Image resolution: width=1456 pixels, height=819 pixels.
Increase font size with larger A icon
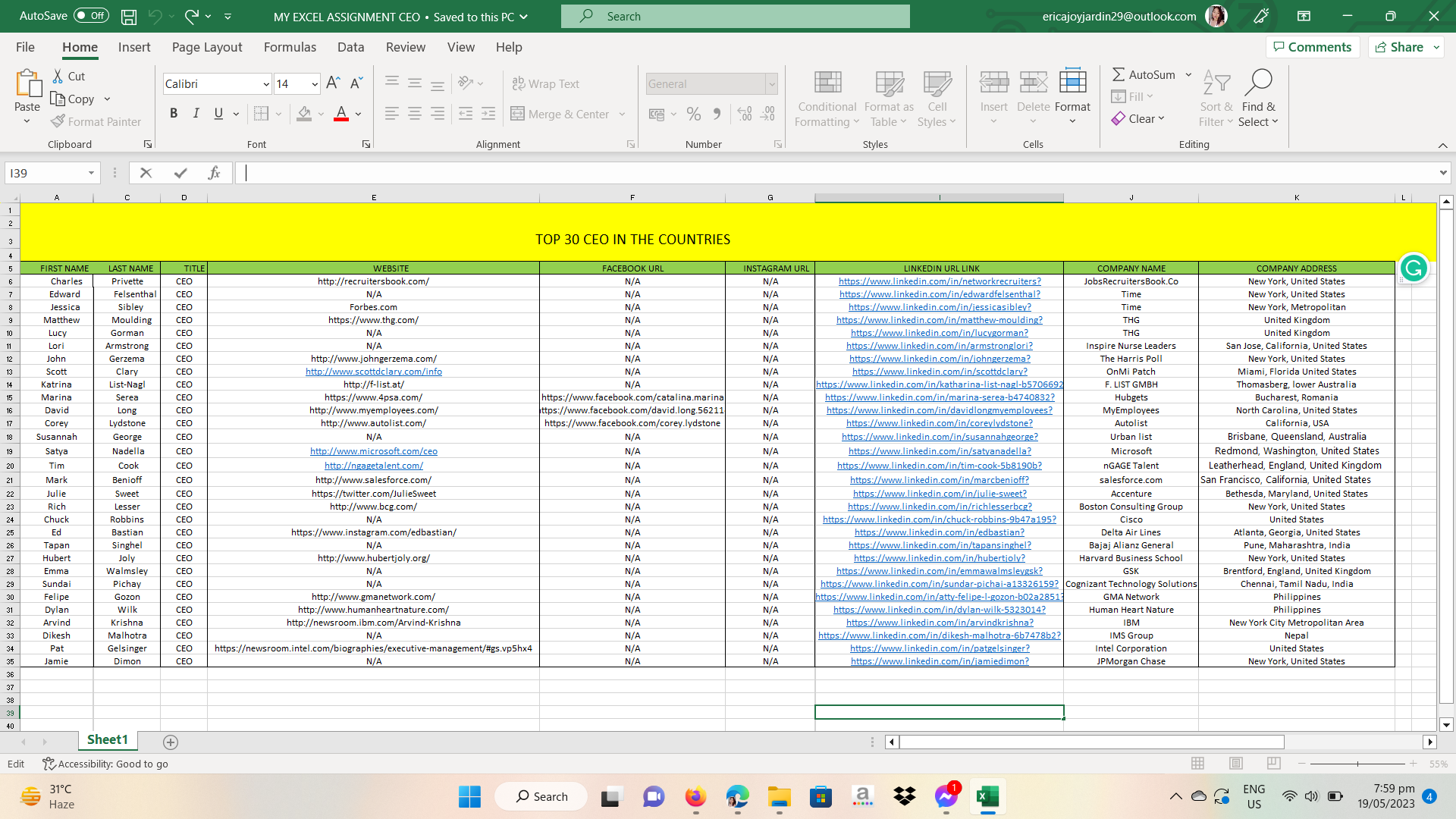(333, 83)
